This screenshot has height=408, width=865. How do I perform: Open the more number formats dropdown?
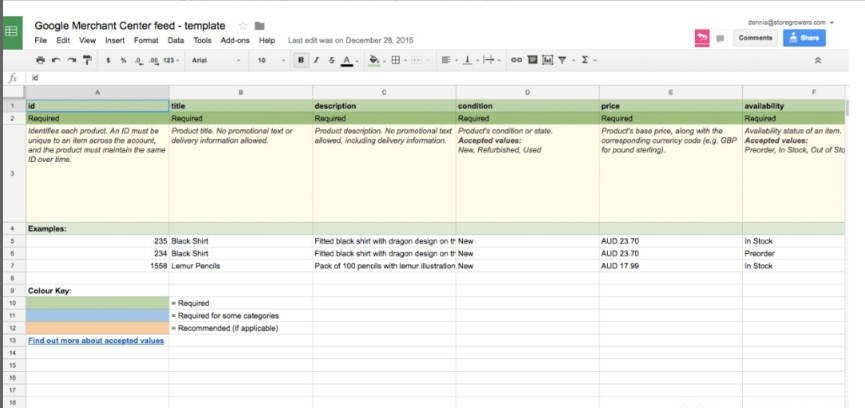pos(172,60)
